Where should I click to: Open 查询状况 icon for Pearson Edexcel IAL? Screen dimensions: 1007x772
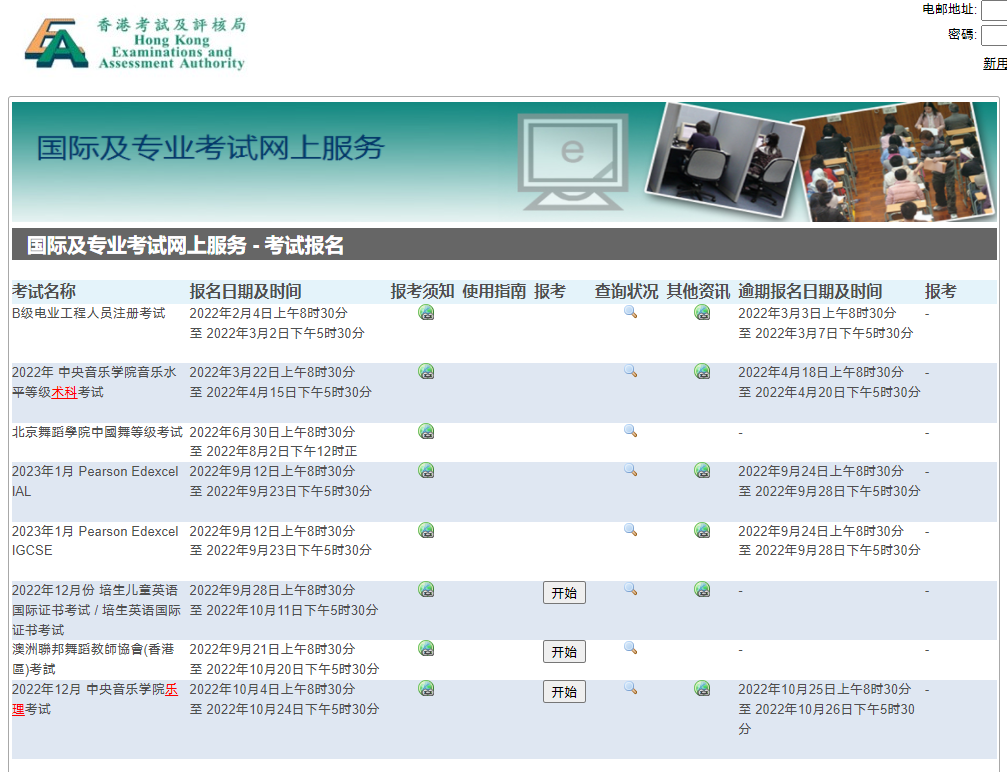pyautogui.click(x=630, y=470)
